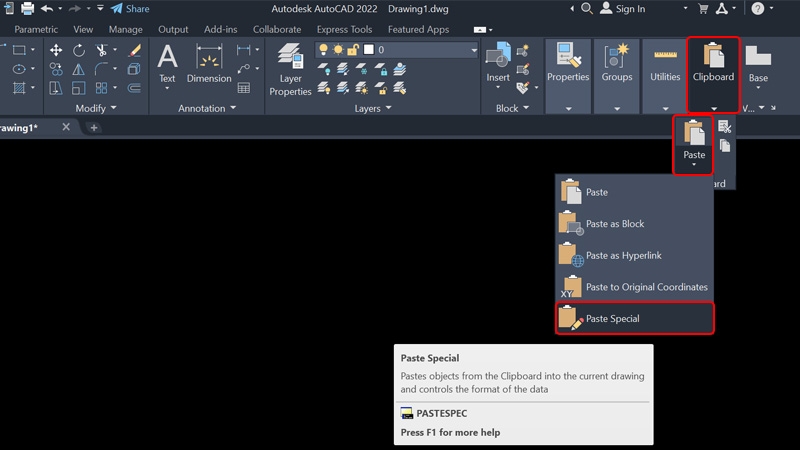The height and width of the screenshot is (450, 800).
Task: Select the Mirror tool
Action: 79,69
